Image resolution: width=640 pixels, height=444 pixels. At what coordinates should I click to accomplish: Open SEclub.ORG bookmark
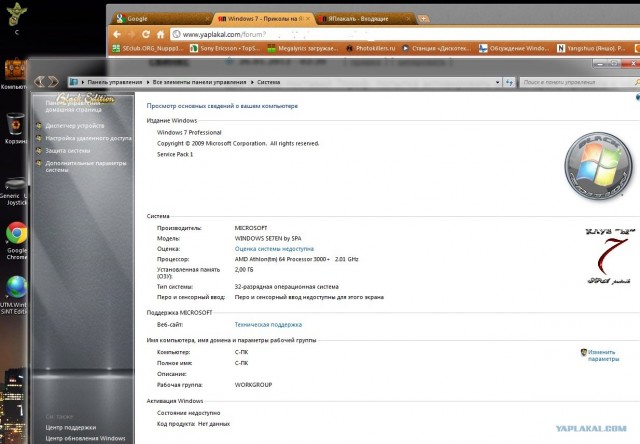point(147,48)
